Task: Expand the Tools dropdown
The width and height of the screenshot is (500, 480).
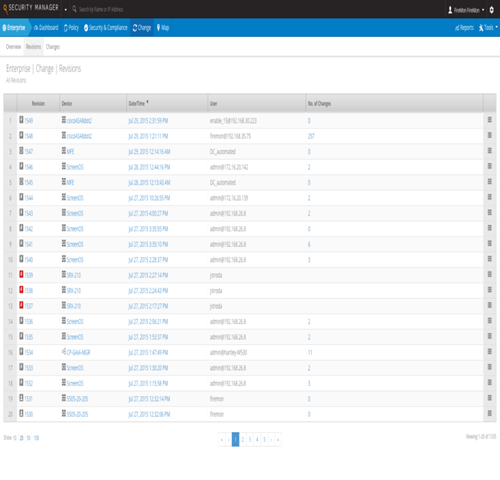Action: pos(488,28)
